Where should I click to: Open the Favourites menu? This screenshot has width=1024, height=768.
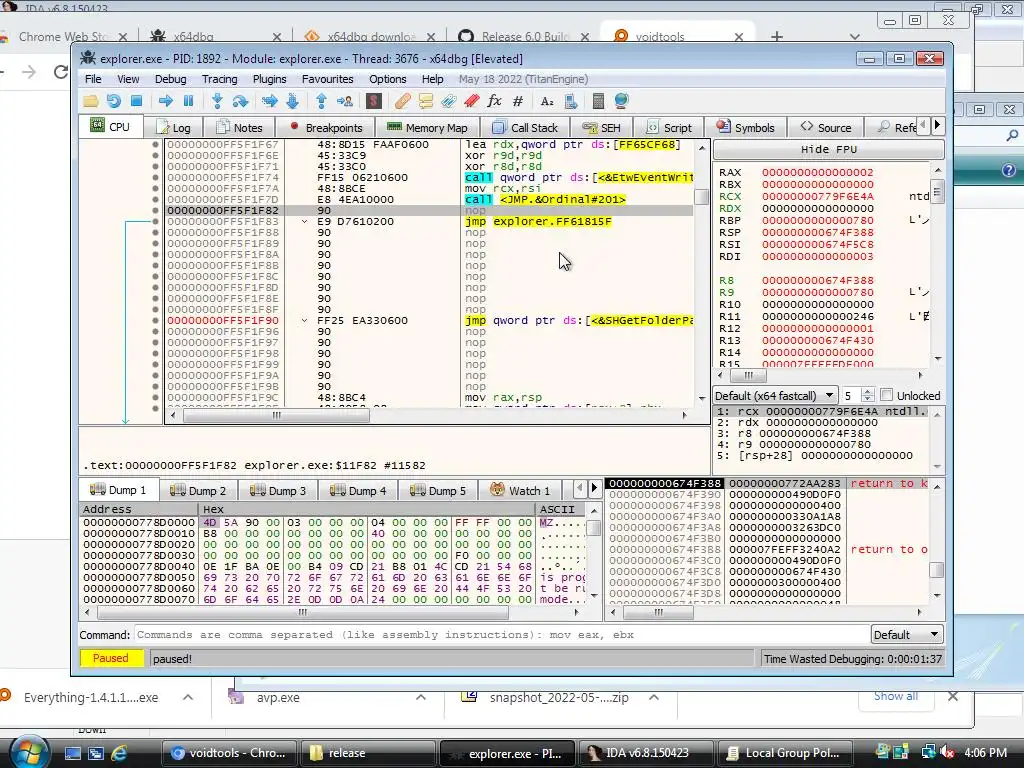(x=328, y=79)
